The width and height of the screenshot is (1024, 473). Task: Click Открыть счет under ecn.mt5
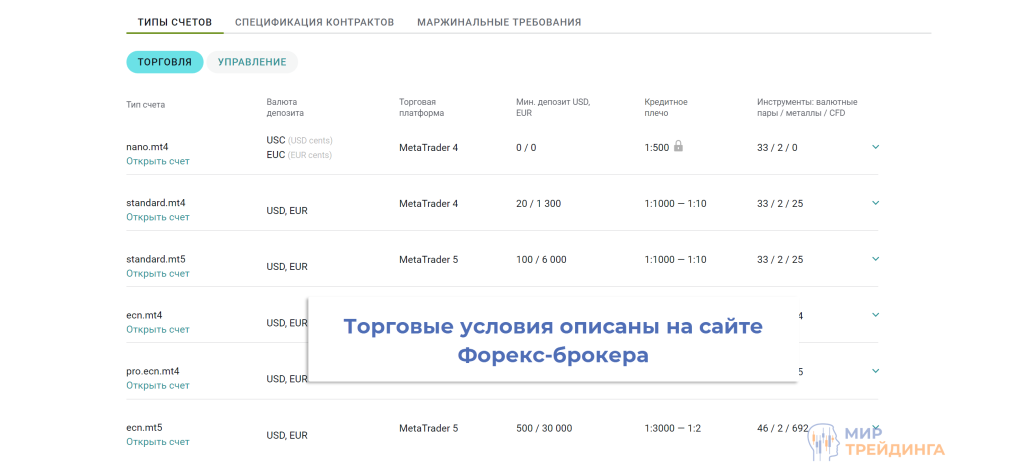pos(157,441)
